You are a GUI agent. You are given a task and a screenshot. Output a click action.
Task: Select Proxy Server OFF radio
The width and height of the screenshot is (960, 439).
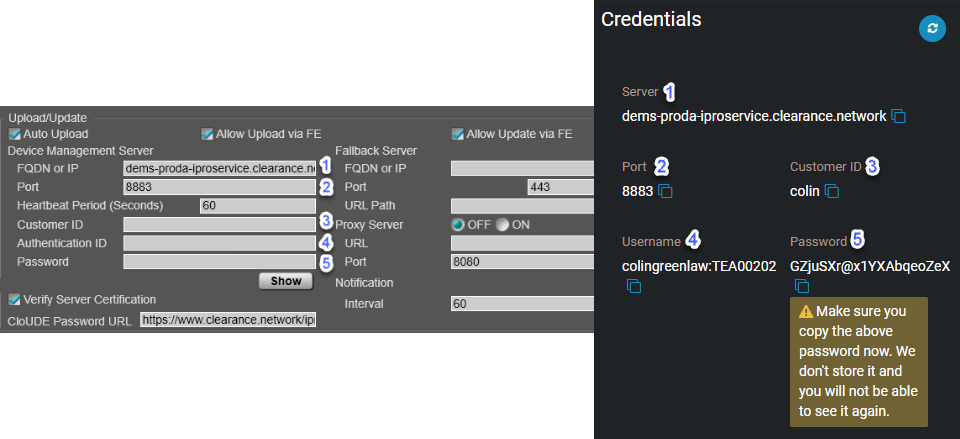pyautogui.click(x=458, y=225)
